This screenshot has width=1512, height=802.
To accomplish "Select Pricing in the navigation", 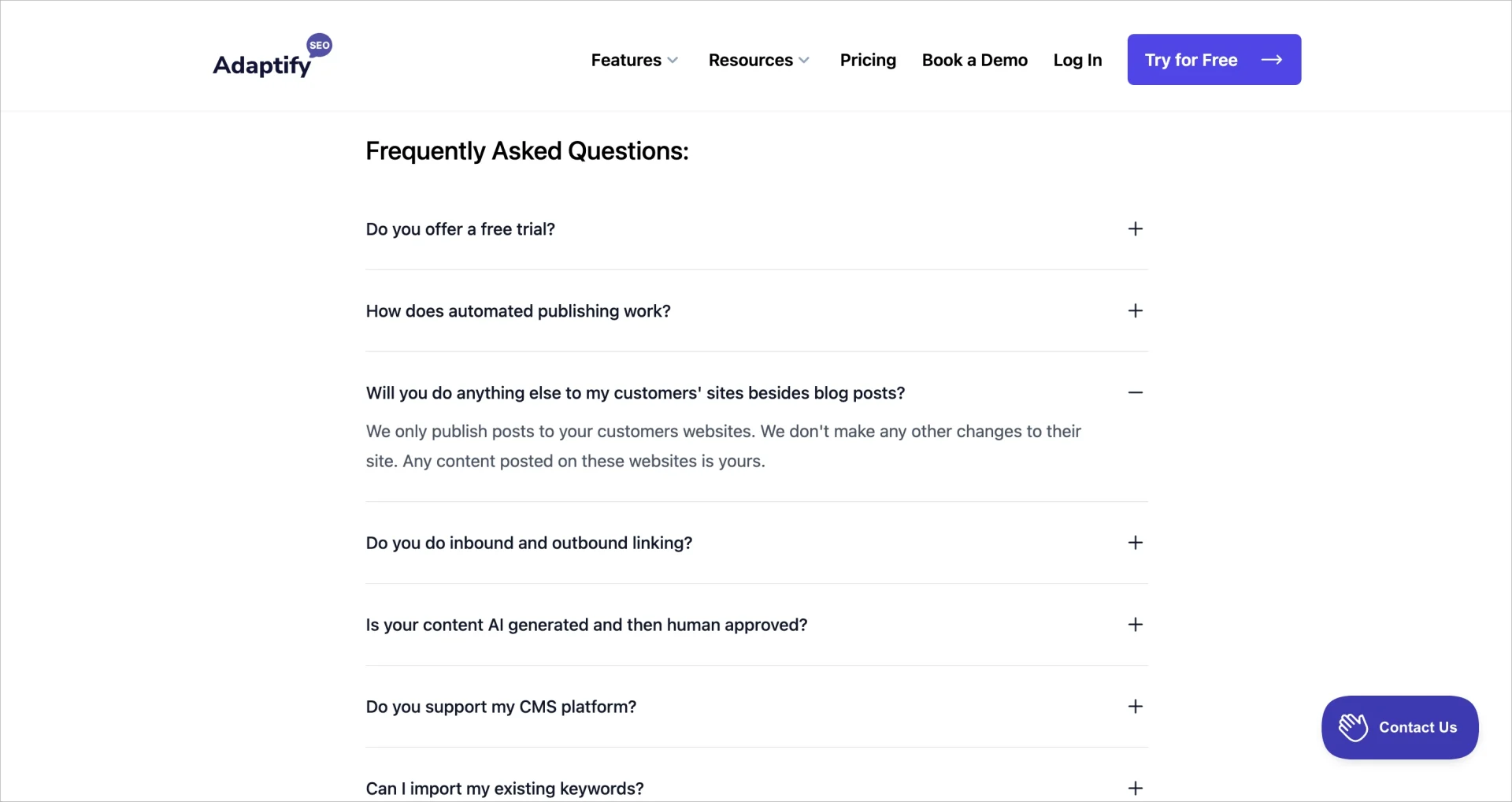I will [868, 60].
